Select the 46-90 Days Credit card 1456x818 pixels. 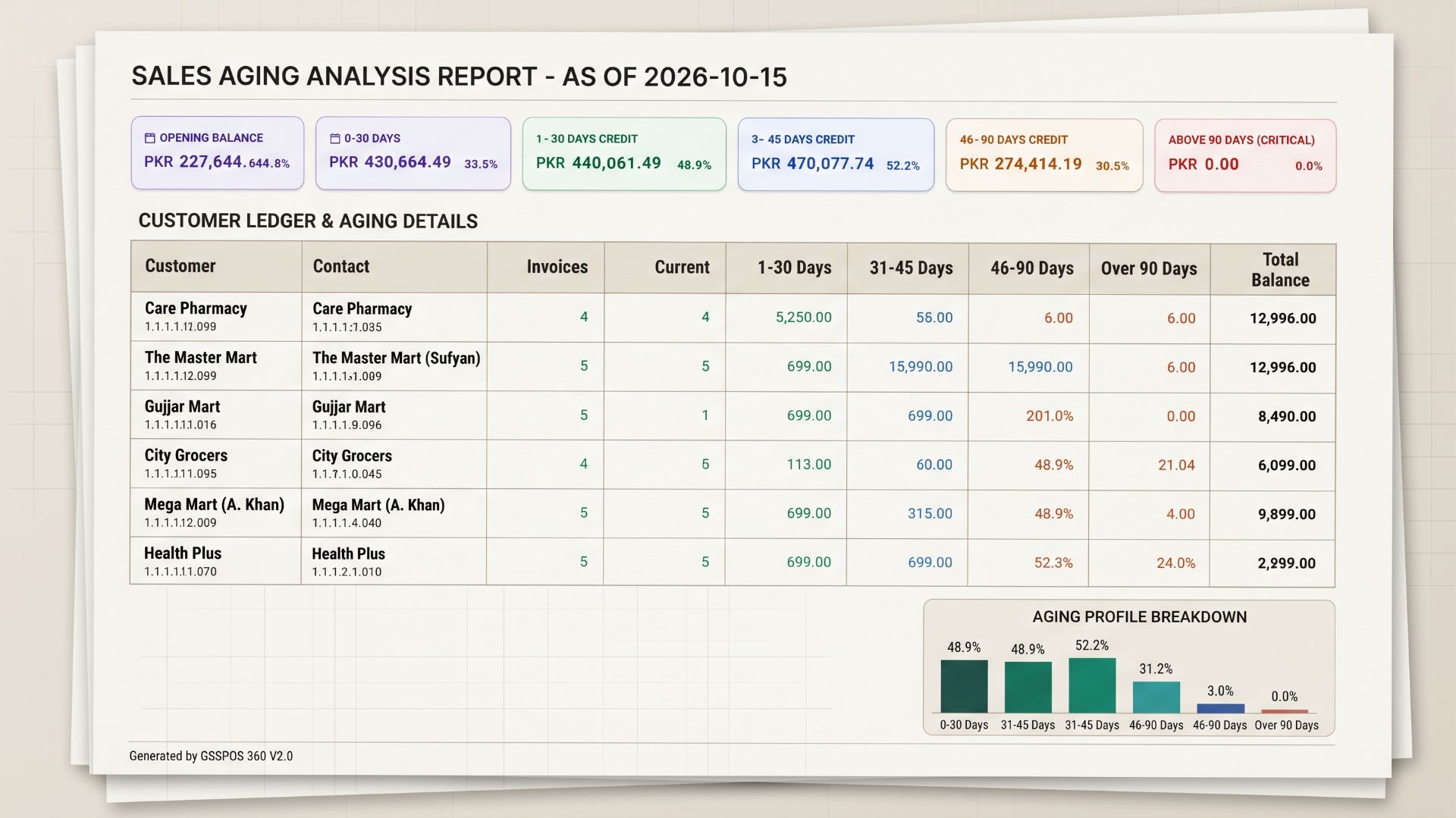1044,155
